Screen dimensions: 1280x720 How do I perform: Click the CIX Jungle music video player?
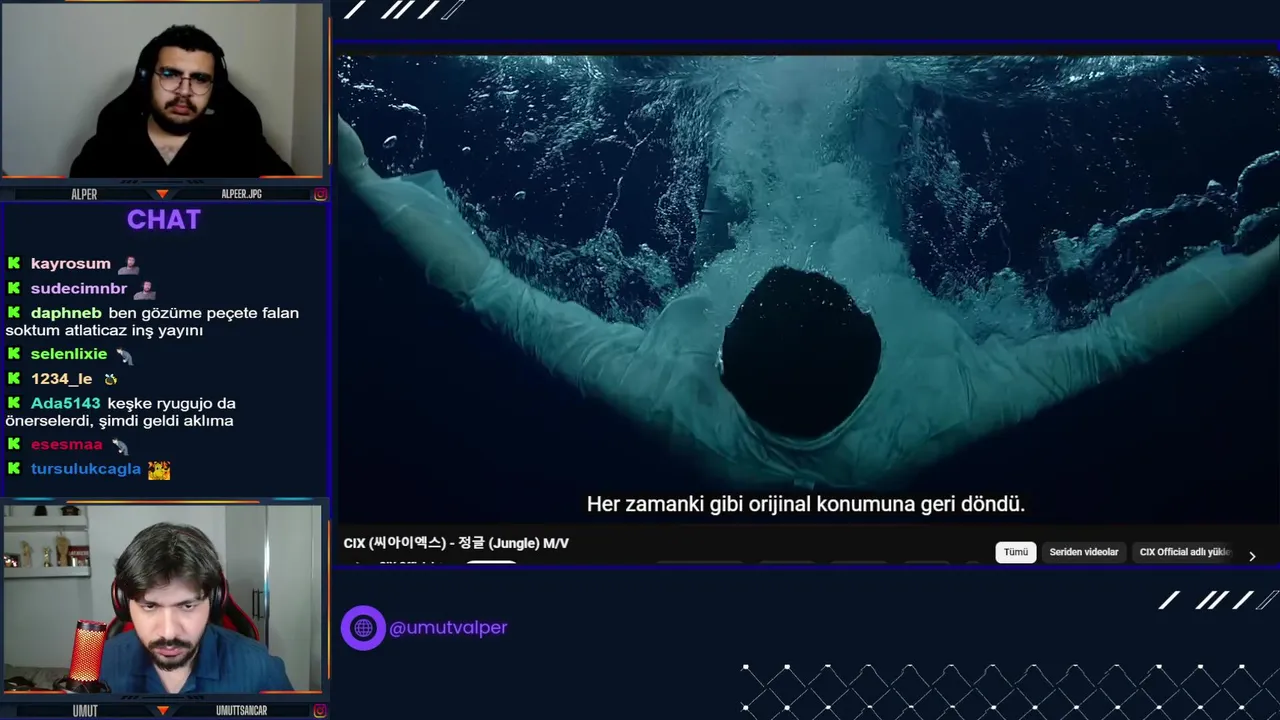click(x=807, y=290)
